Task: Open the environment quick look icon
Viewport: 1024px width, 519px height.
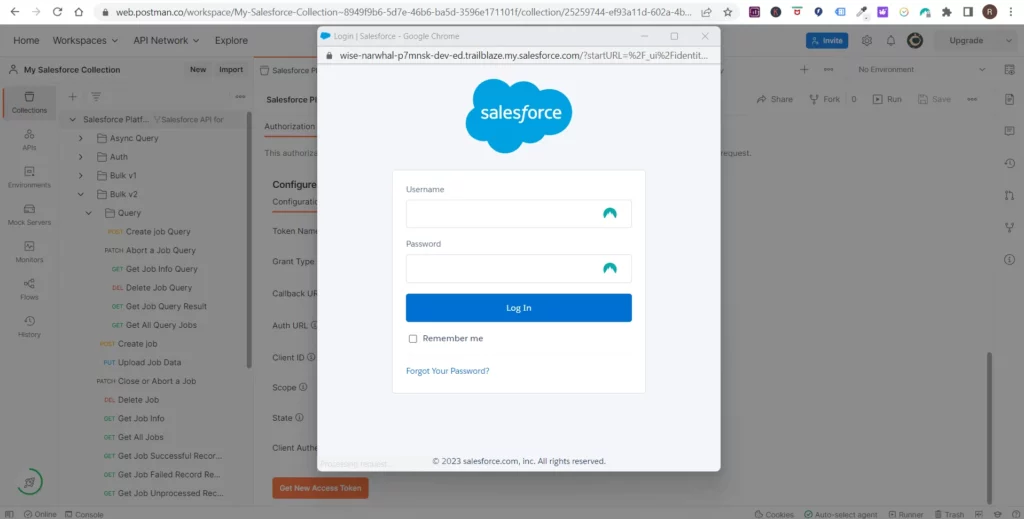Action: (1010, 69)
